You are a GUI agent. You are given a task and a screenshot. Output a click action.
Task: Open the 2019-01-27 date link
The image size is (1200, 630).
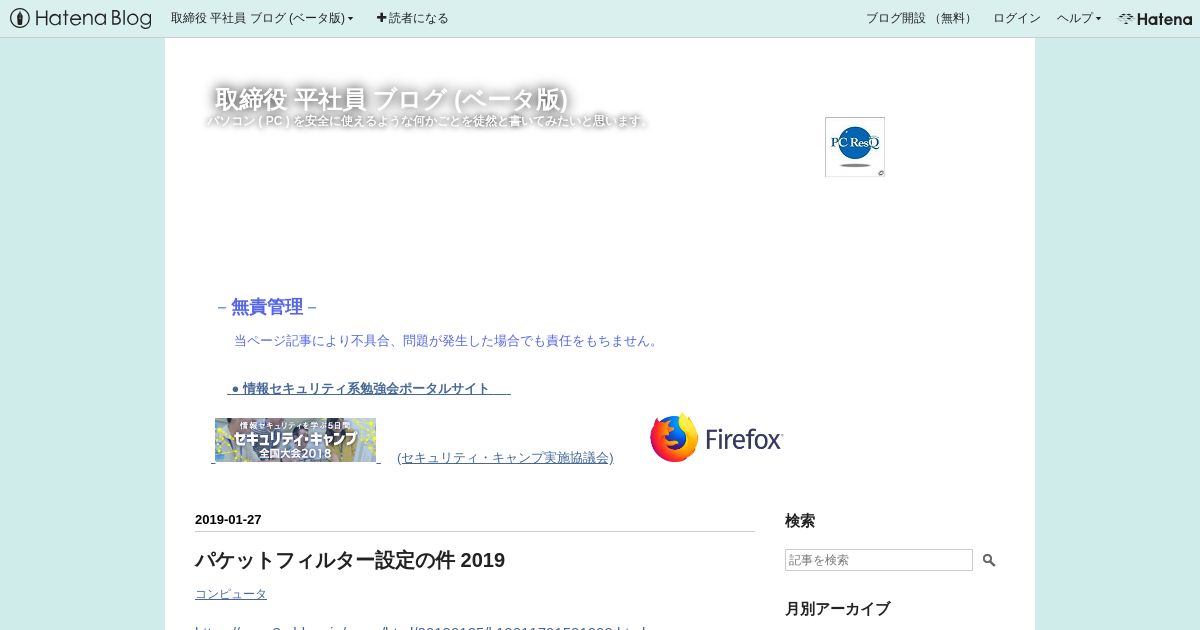(x=228, y=520)
